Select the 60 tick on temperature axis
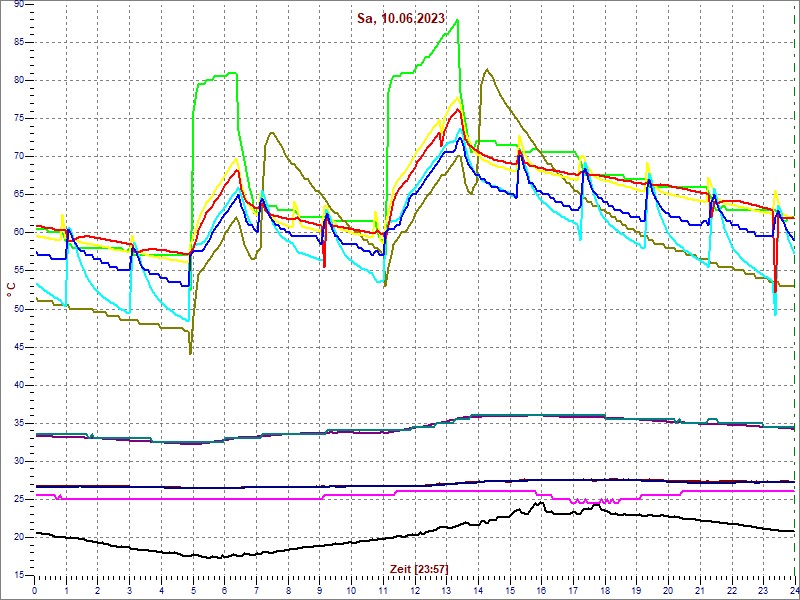Screen dimensions: 800x600 point(19,233)
